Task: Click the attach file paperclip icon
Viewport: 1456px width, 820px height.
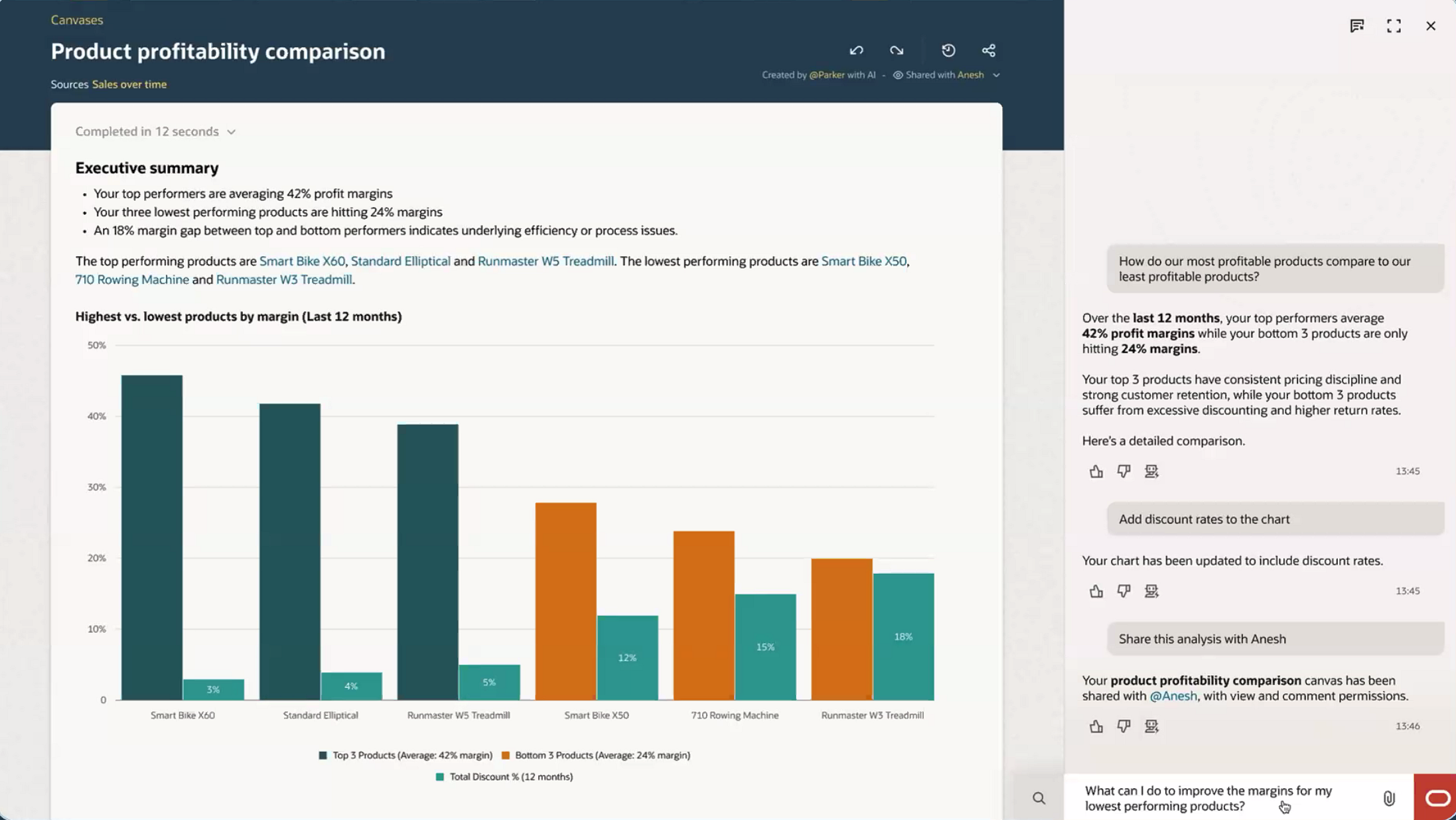Action: tap(1389, 798)
